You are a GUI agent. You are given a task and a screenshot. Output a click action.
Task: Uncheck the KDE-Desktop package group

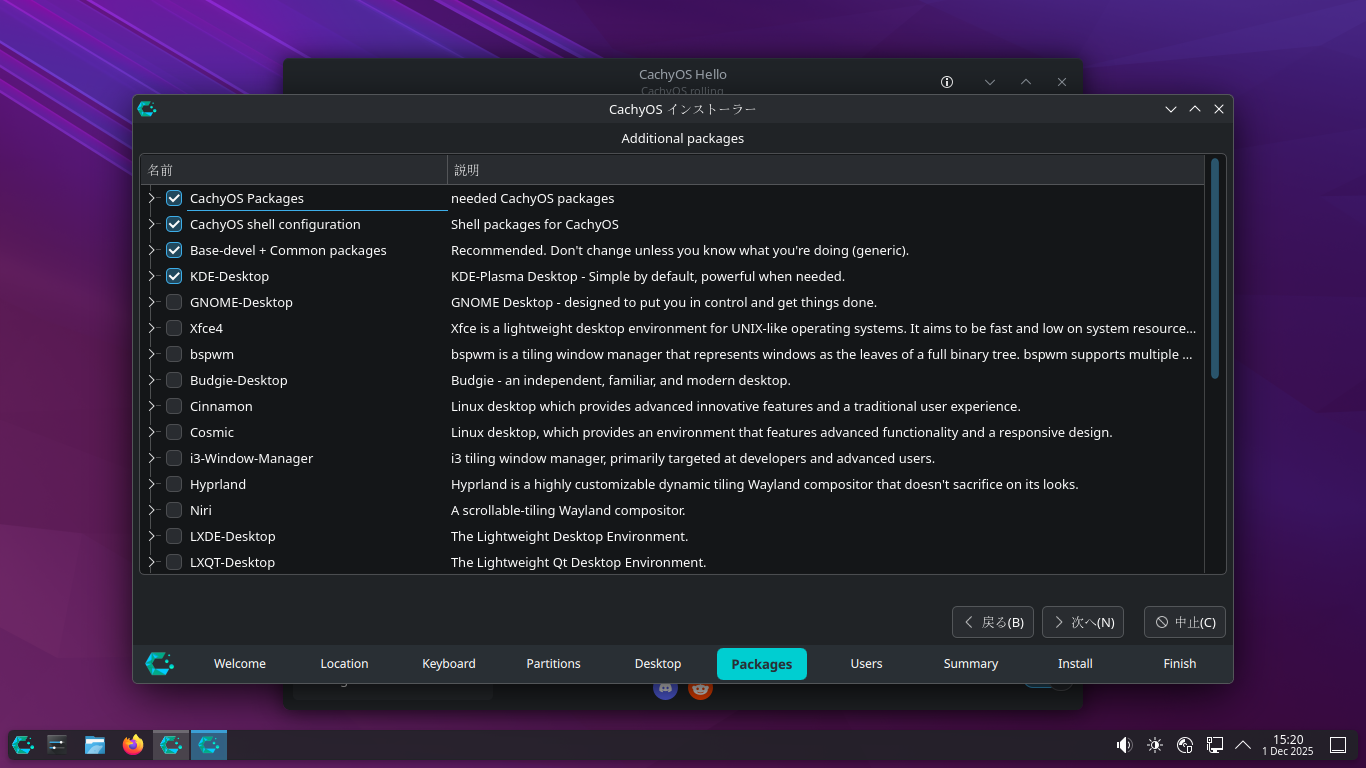[x=174, y=276]
